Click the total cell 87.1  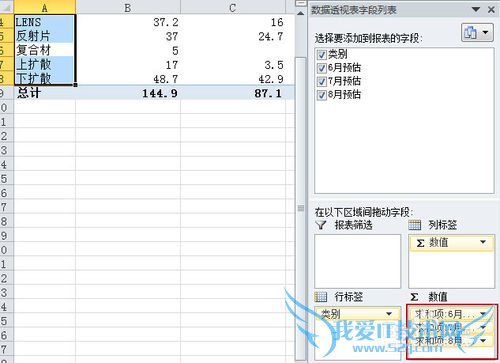tap(233, 93)
